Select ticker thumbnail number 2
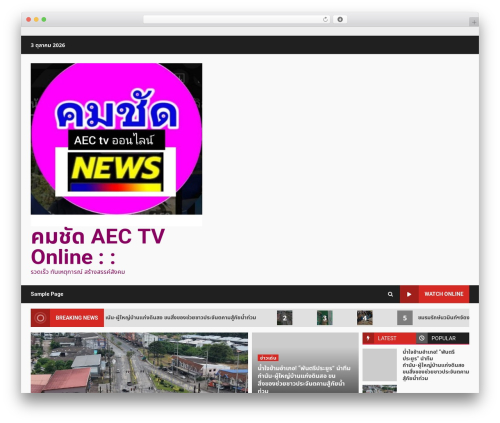The width and height of the screenshot is (500, 423). coord(284,318)
